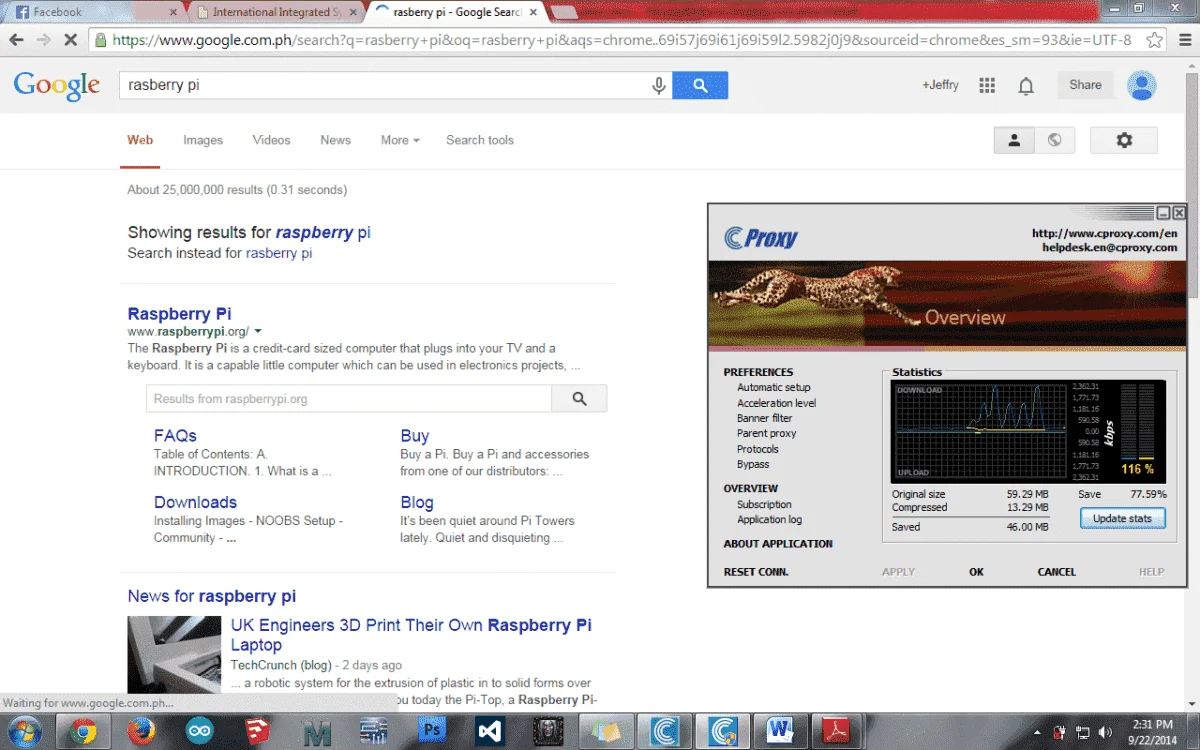Switch to the Facebook tab

pyautogui.click(x=93, y=12)
